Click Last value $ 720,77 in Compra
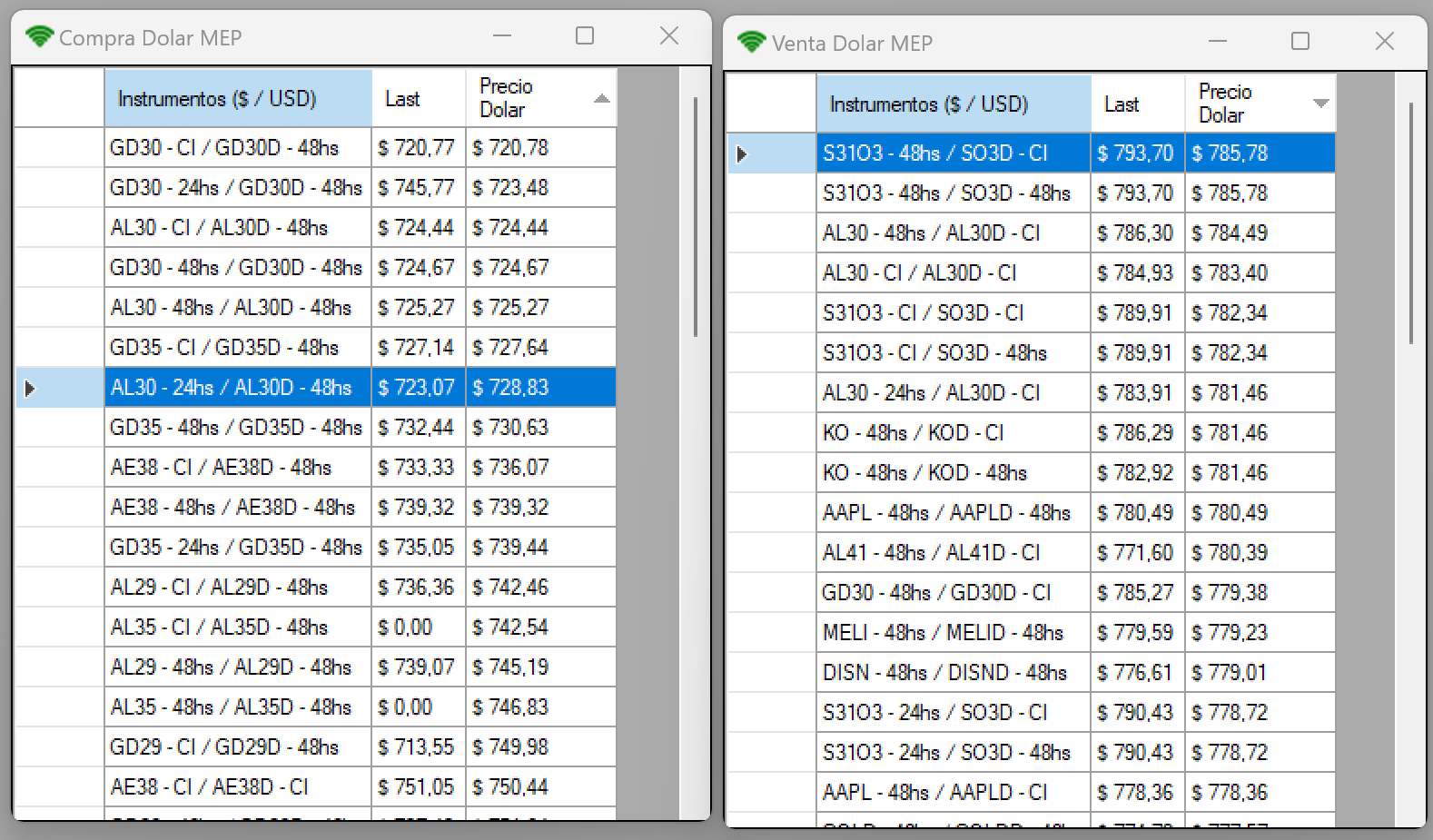Viewport: 1433px width, 840px height. (x=416, y=147)
